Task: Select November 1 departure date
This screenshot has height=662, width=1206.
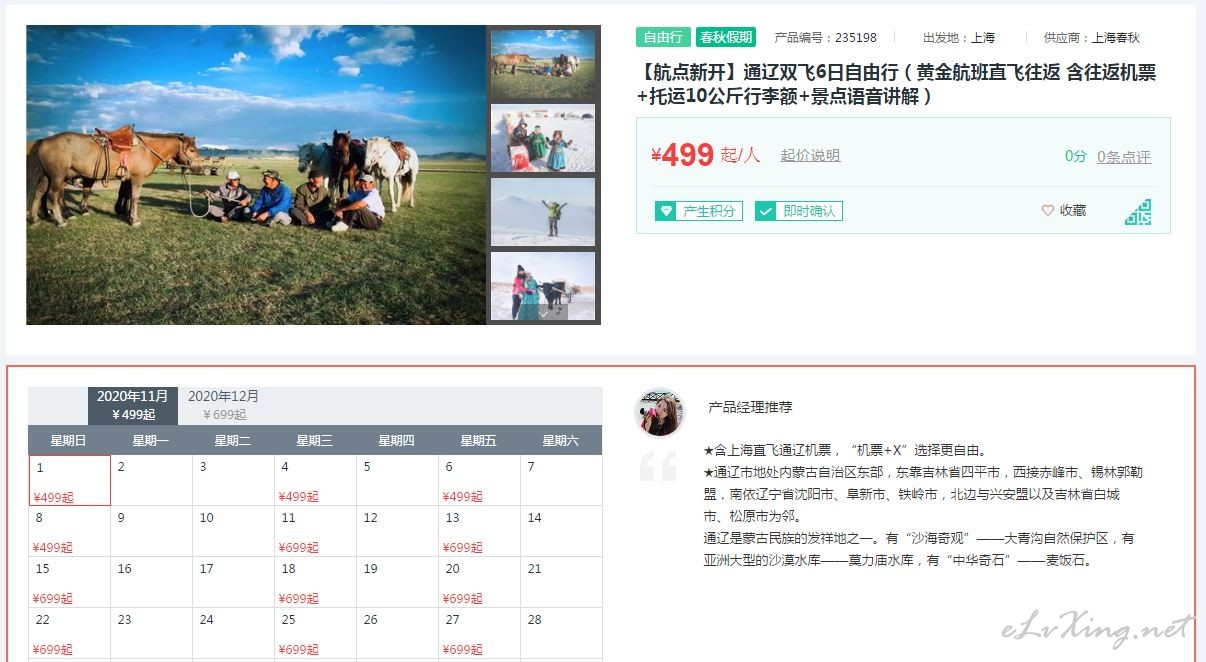Action: coord(70,481)
